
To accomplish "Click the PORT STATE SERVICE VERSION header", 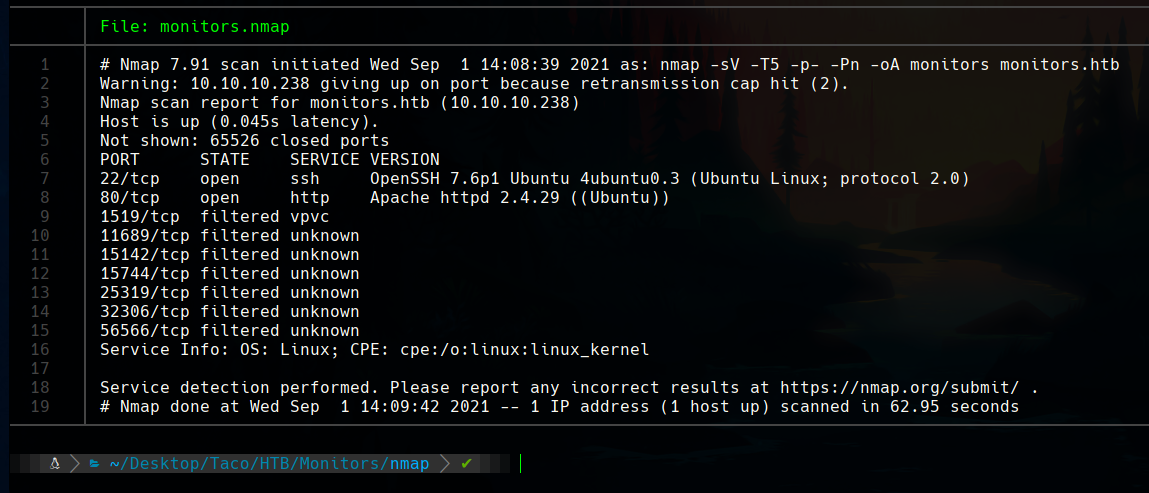I will [269, 160].
